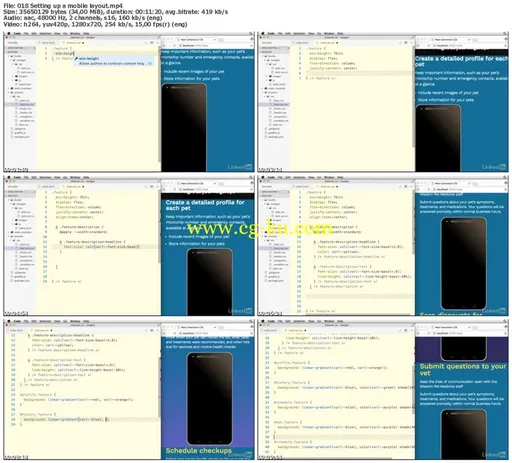Click the phone mockup image in top-left frame
512x463 pixels.
coord(184,127)
